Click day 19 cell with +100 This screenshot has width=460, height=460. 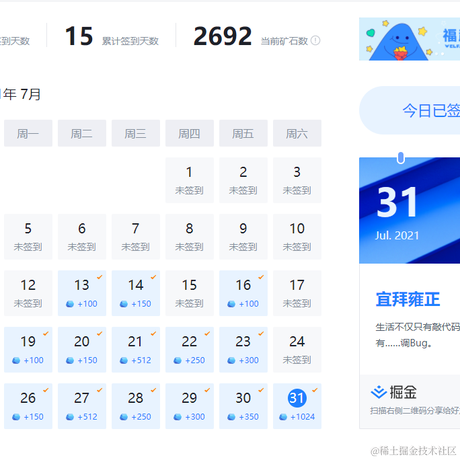[28, 350]
